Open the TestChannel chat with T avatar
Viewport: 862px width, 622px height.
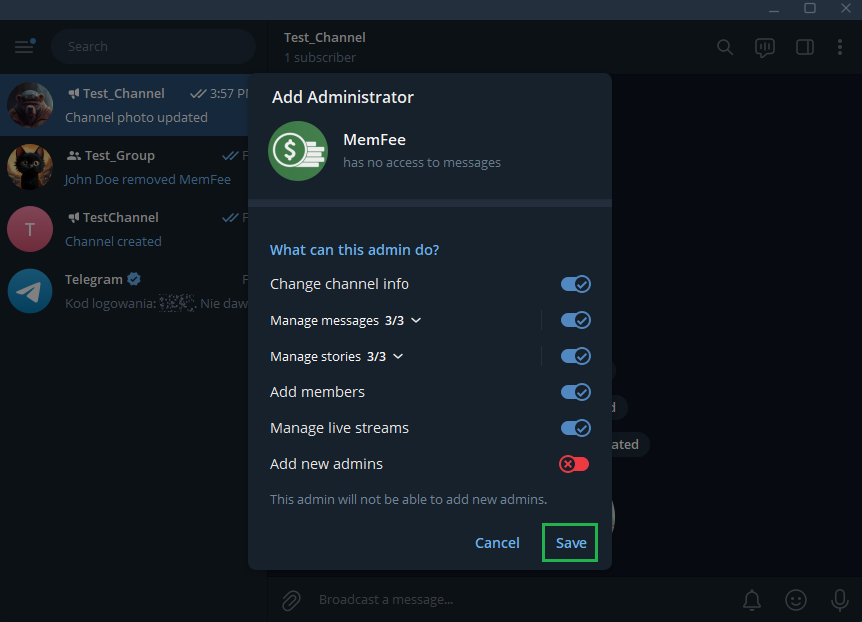[30, 229]
